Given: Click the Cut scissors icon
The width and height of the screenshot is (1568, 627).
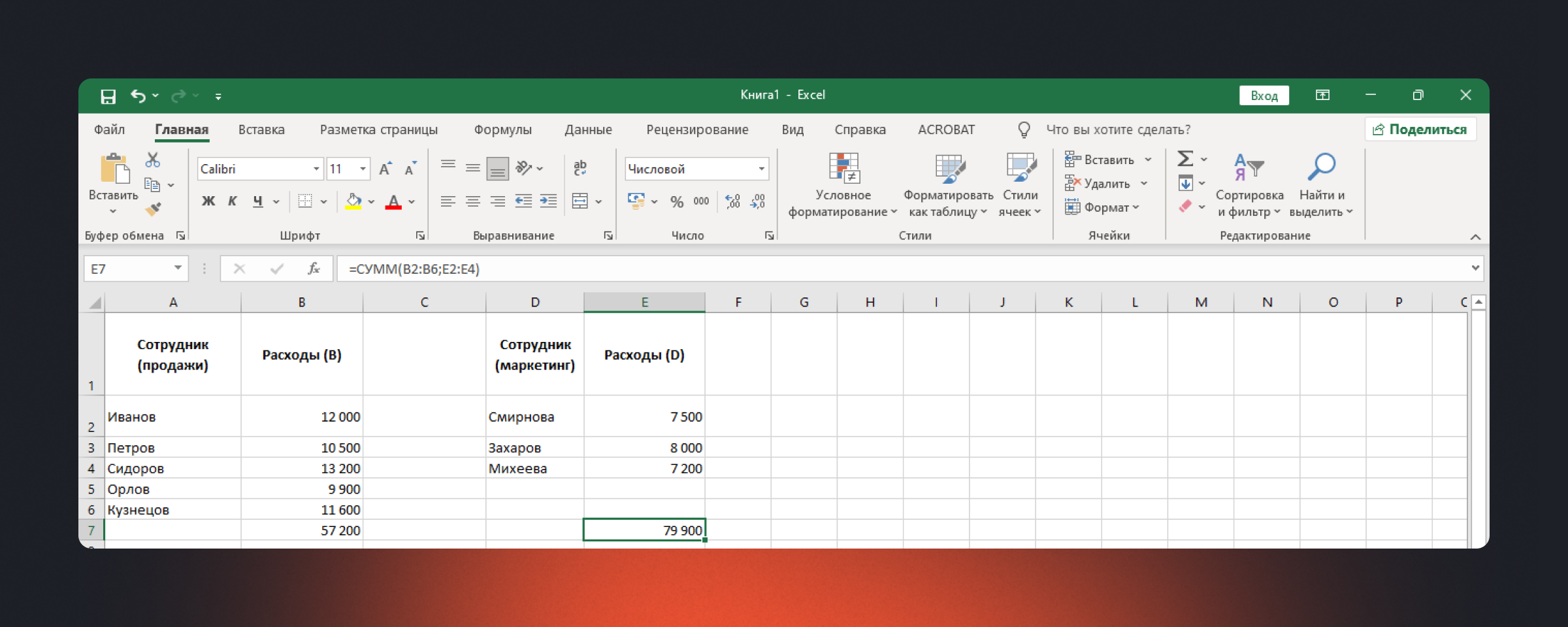Looking at the screenshot, I should pos(153,160).
